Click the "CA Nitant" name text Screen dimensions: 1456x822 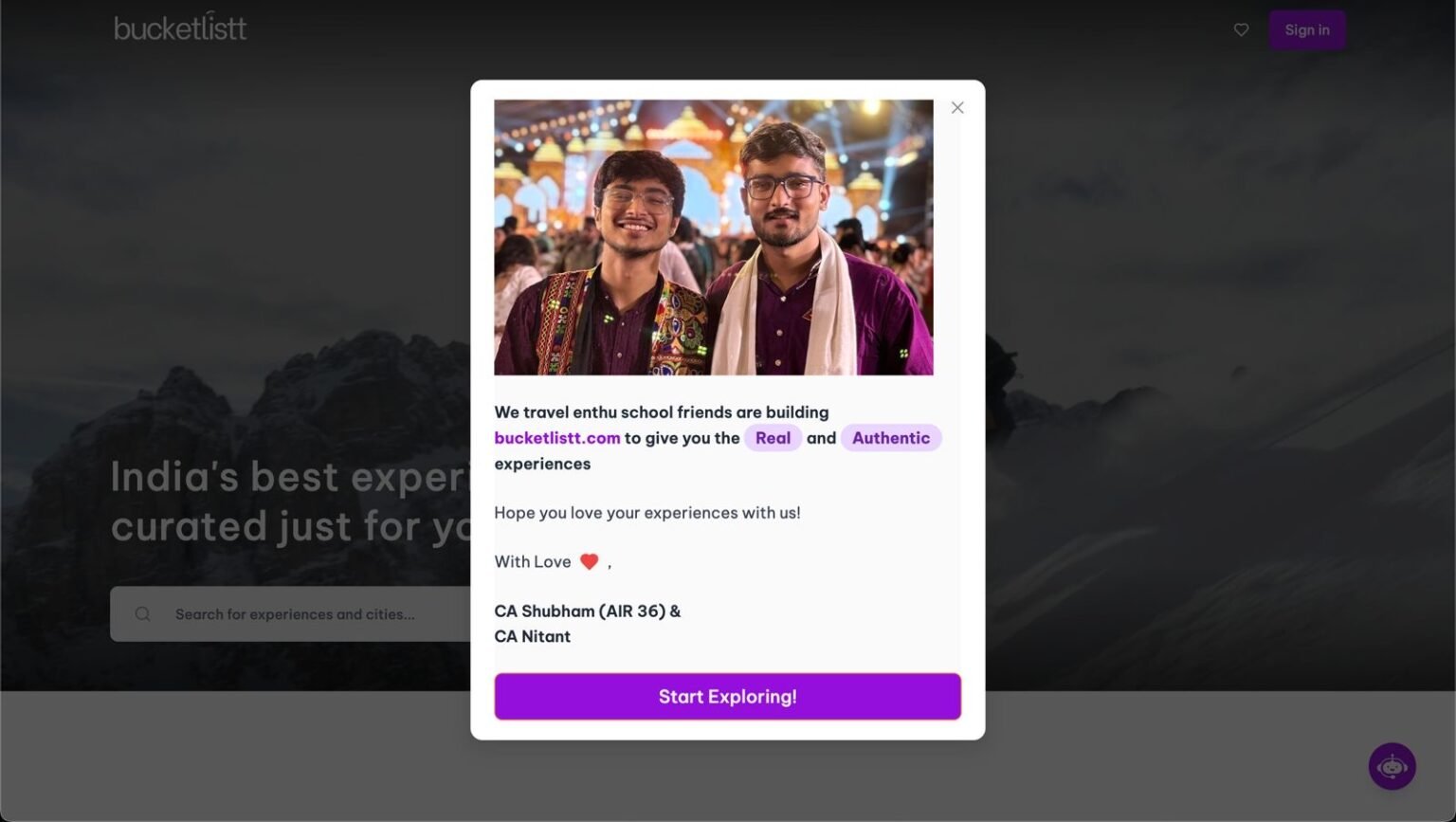click(532, 637)
